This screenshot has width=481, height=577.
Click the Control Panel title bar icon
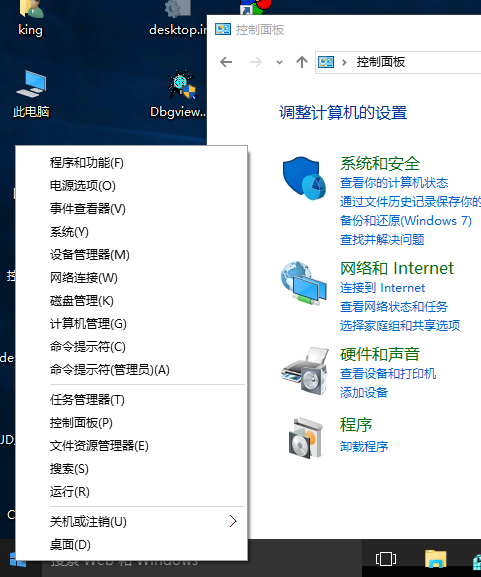223,29
